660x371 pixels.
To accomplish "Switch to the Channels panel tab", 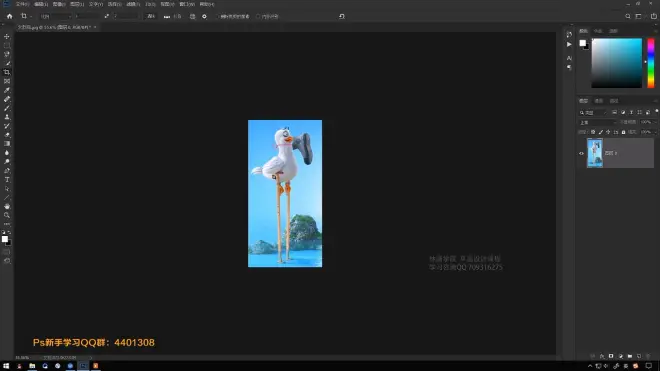I will point(599,101).
